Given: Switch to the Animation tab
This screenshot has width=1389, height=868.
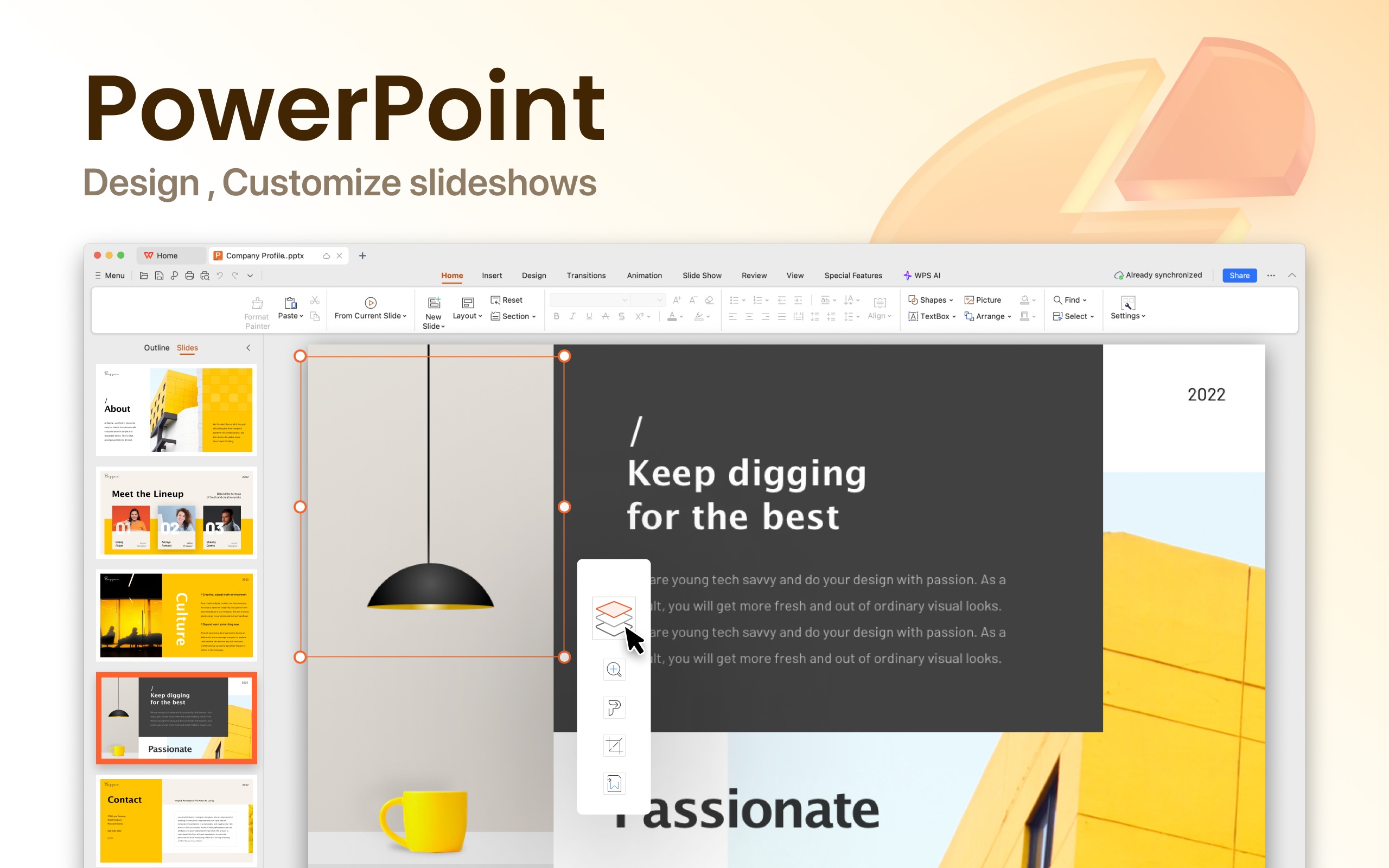Looking at the screenshot, I should point(644,276).
